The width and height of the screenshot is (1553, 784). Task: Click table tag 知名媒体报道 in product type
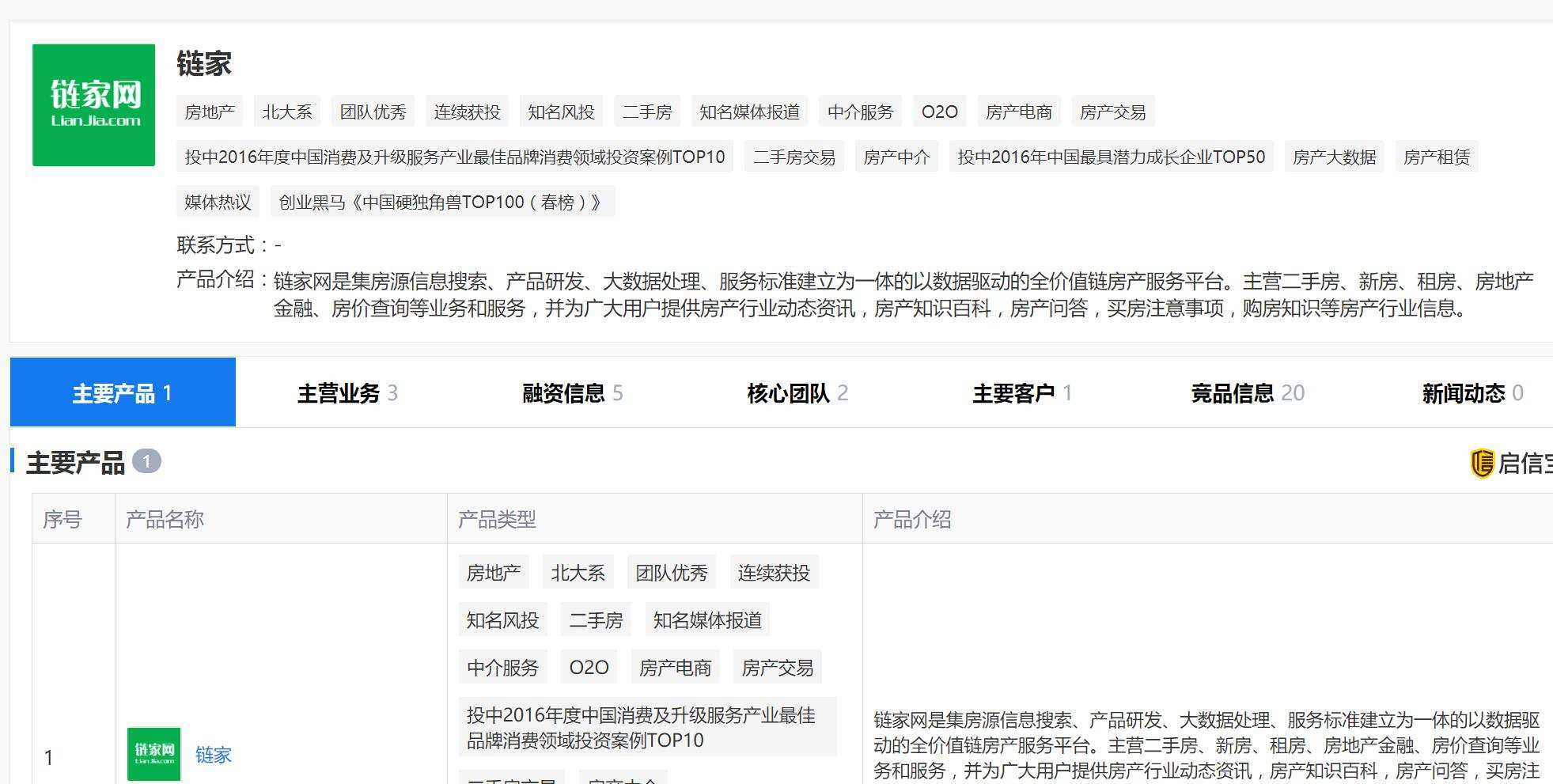[x=707, y=620]
